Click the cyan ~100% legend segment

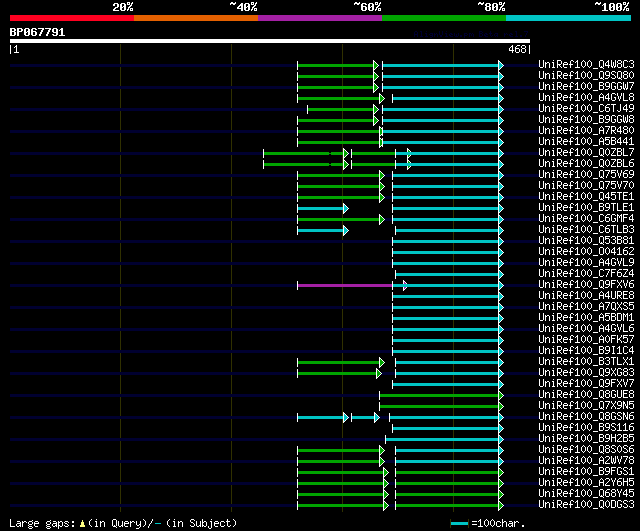[x=568, y=18]
